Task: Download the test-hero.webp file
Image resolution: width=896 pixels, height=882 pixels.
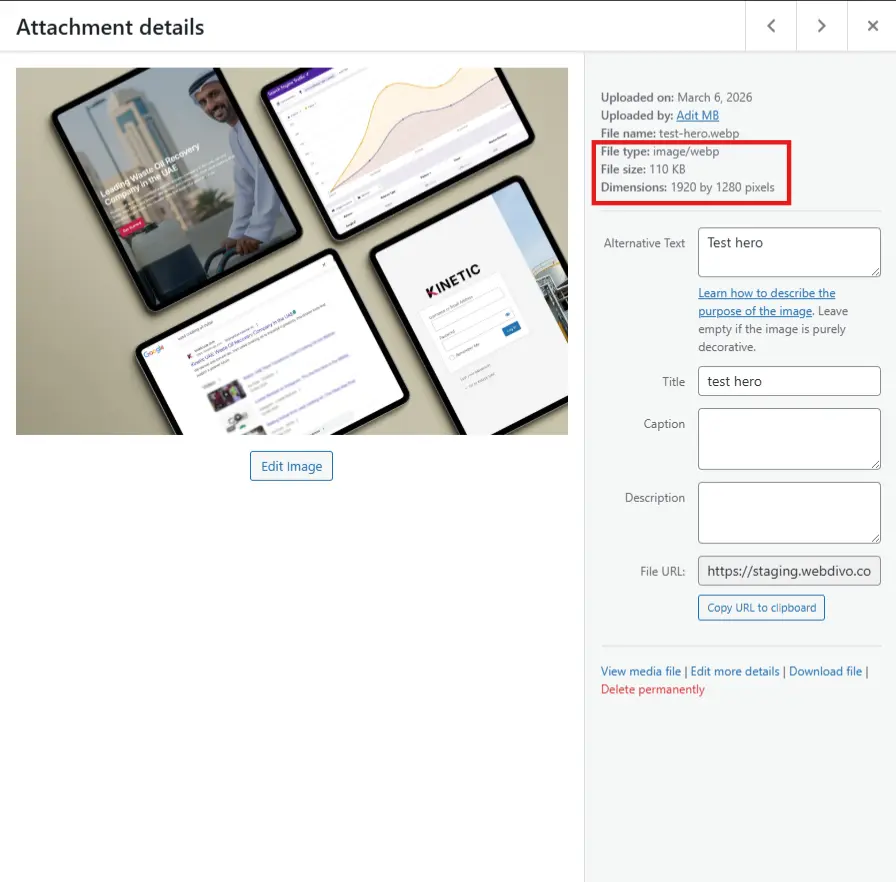Action: pyautogui.click(x=826, y=671)
